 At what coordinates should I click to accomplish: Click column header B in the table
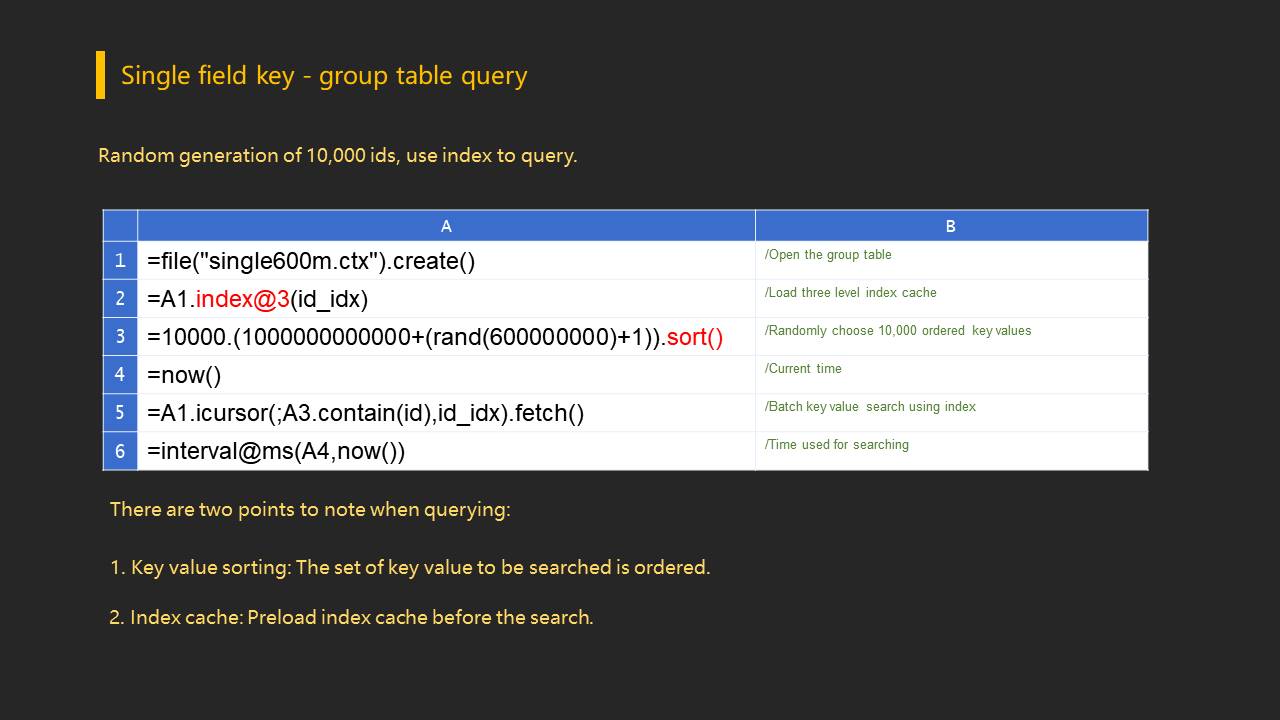(950, 226)
